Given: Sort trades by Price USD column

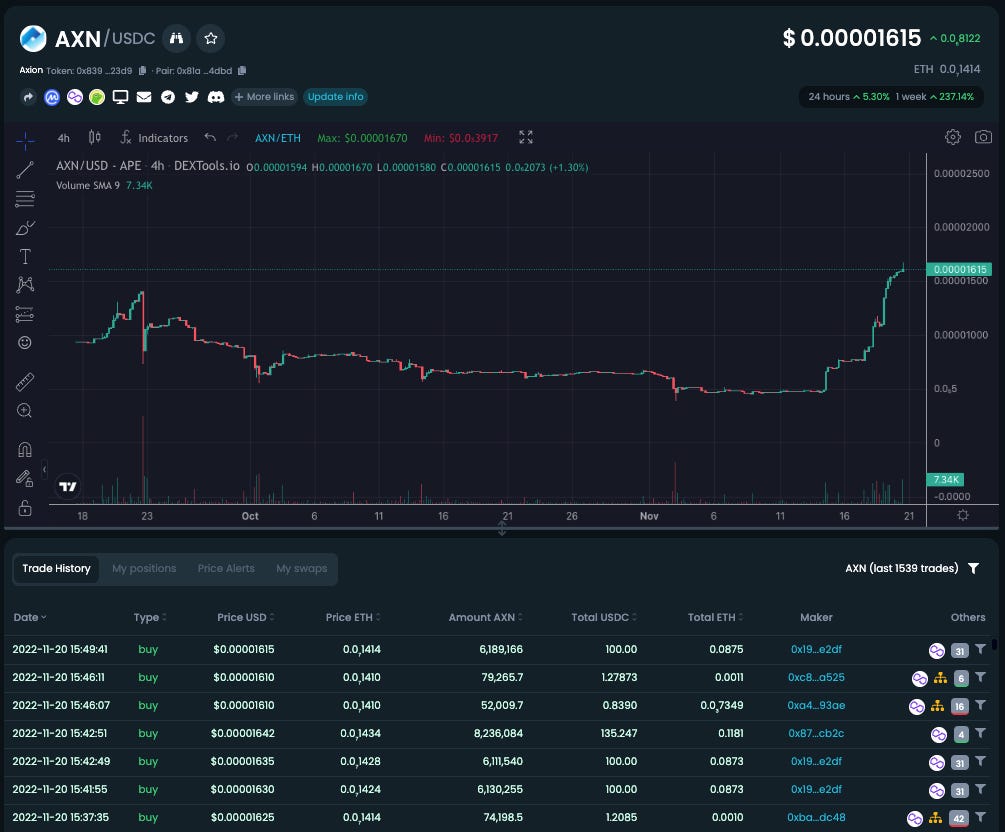Looking at the screenshot, I should 245,617.
